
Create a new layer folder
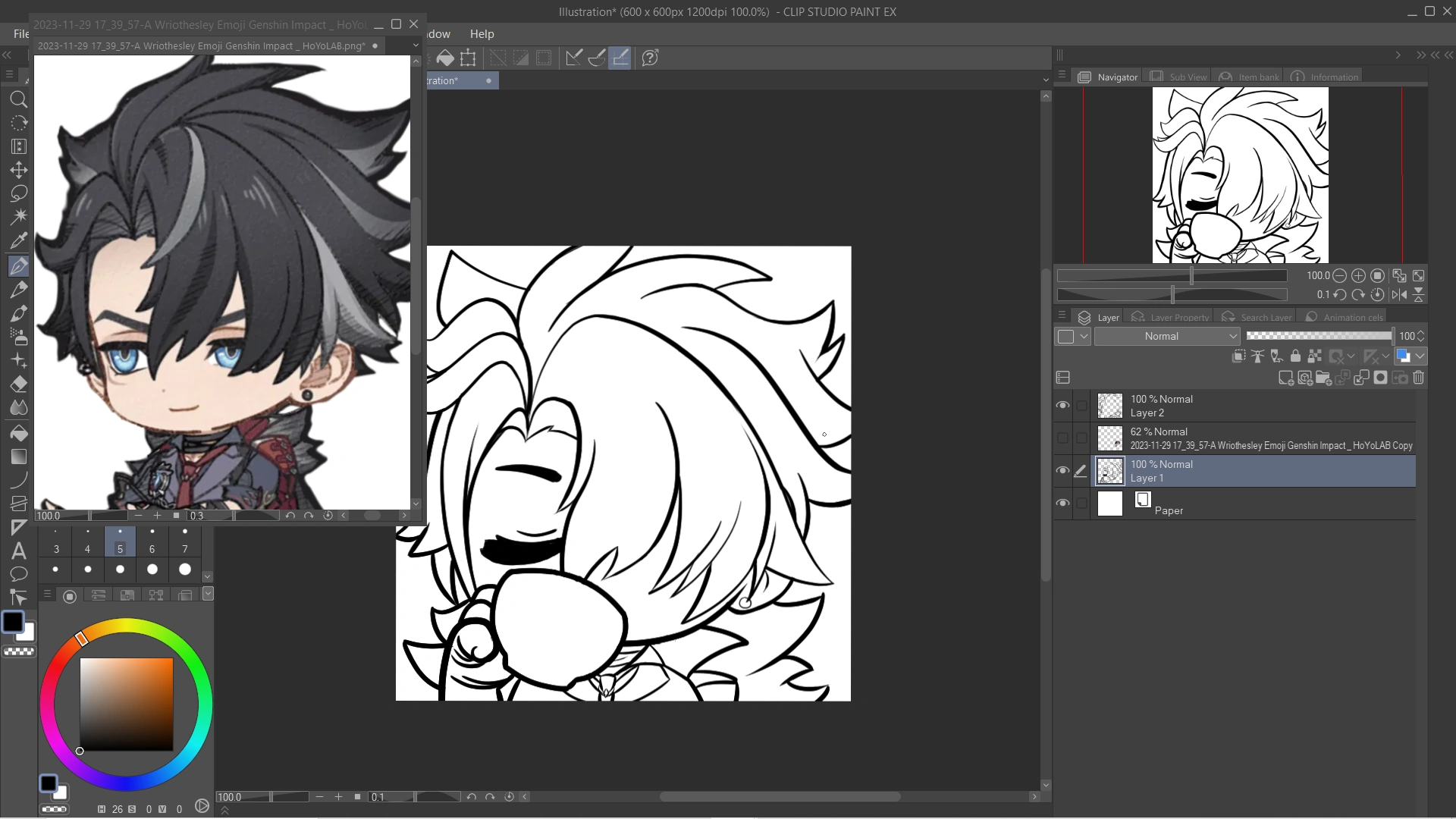(1325, 378)
